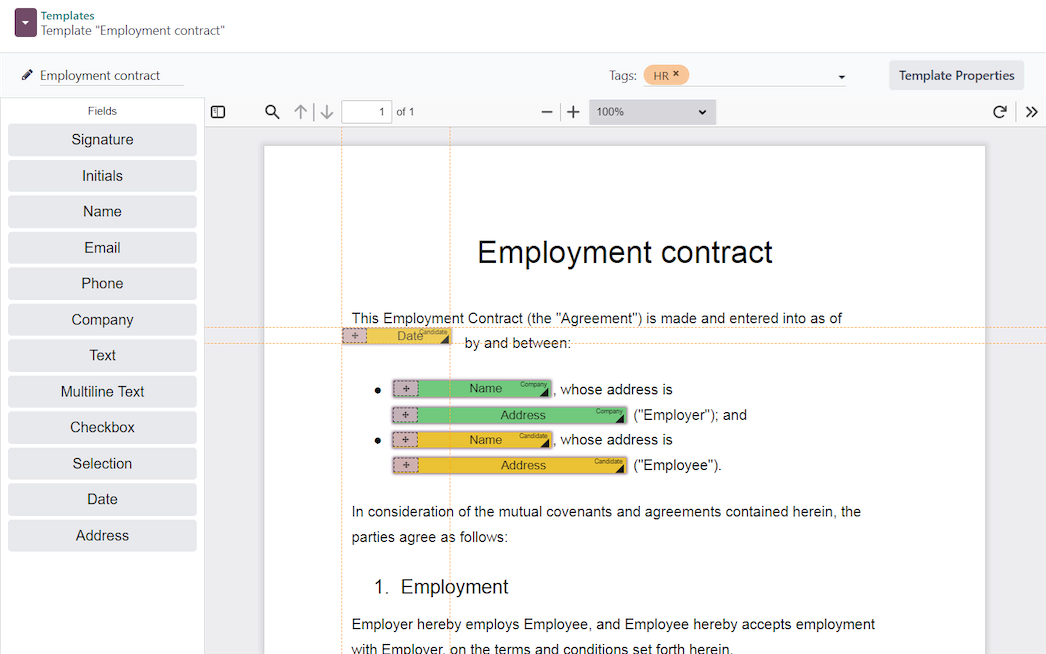Add a Checkbox field from the Fields panel
This screenshot has width=1046, height=654.
click(x=101, y=427)
